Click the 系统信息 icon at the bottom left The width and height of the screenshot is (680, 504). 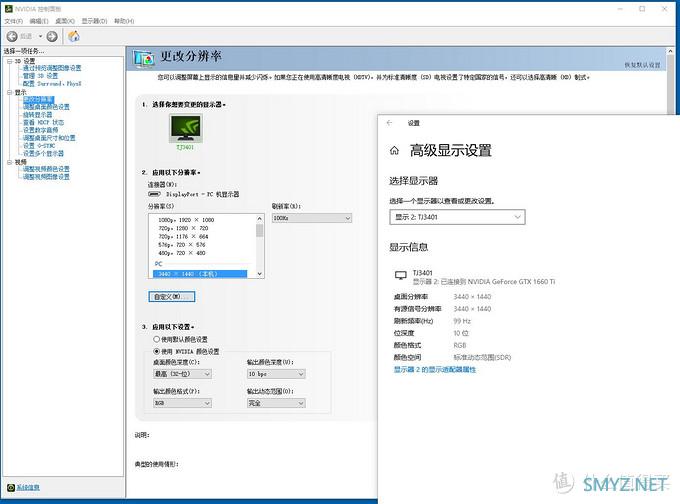[x=11, y=488]
